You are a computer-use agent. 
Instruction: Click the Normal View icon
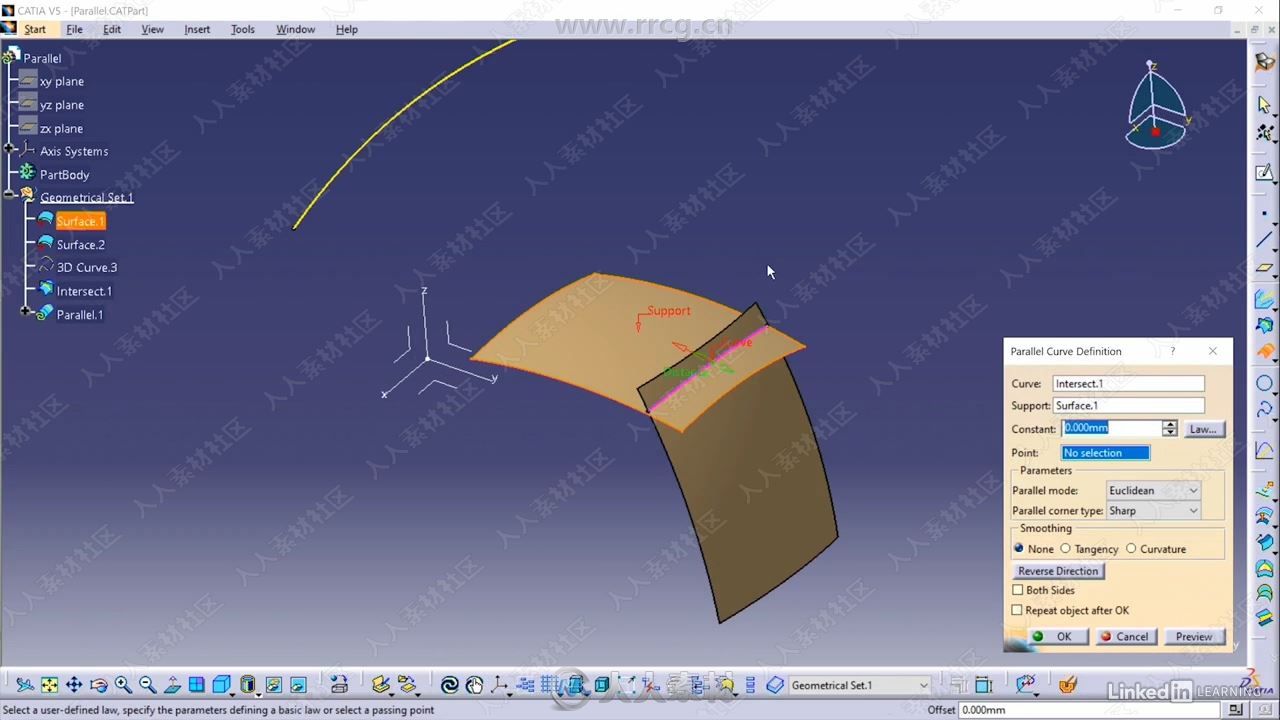click(172, 685)
